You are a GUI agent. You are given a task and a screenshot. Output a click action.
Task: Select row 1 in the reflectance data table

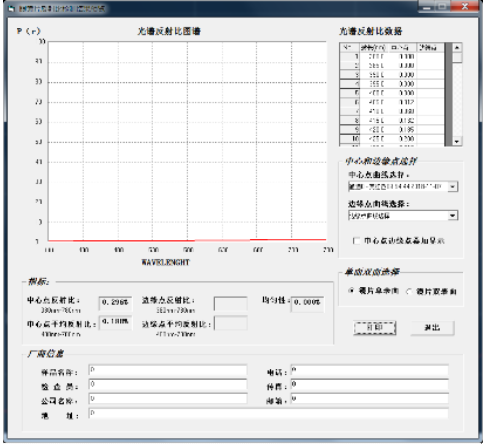coord(392,57)
